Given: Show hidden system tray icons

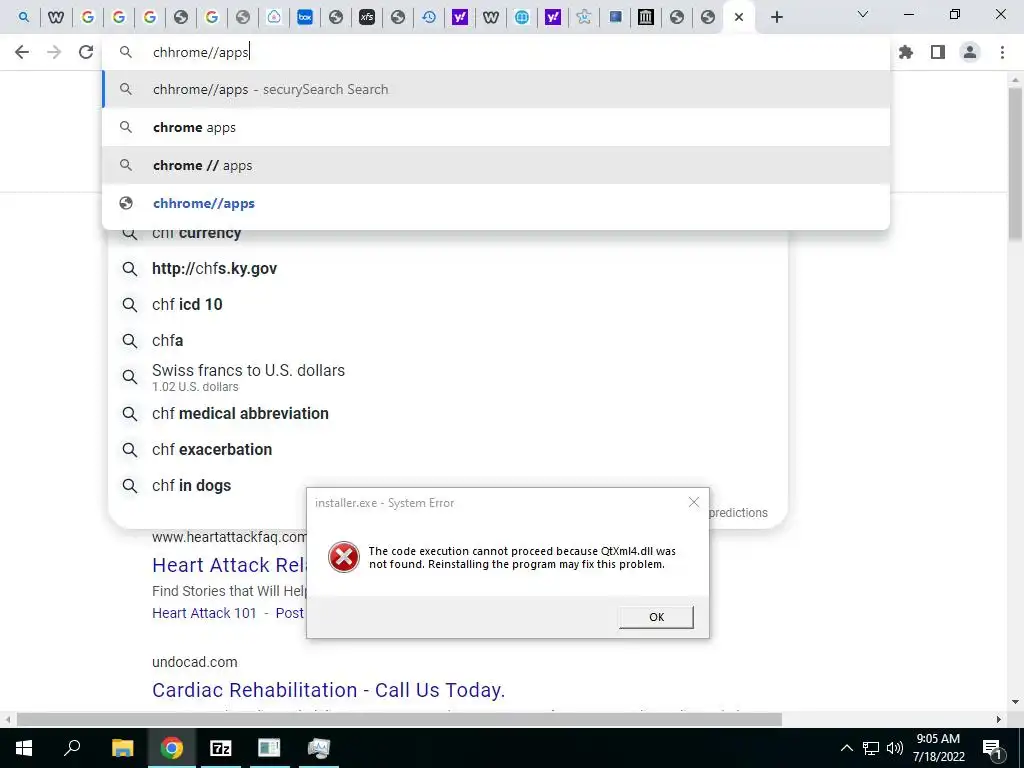Looking at the screenshot, I should pos(846,748).
